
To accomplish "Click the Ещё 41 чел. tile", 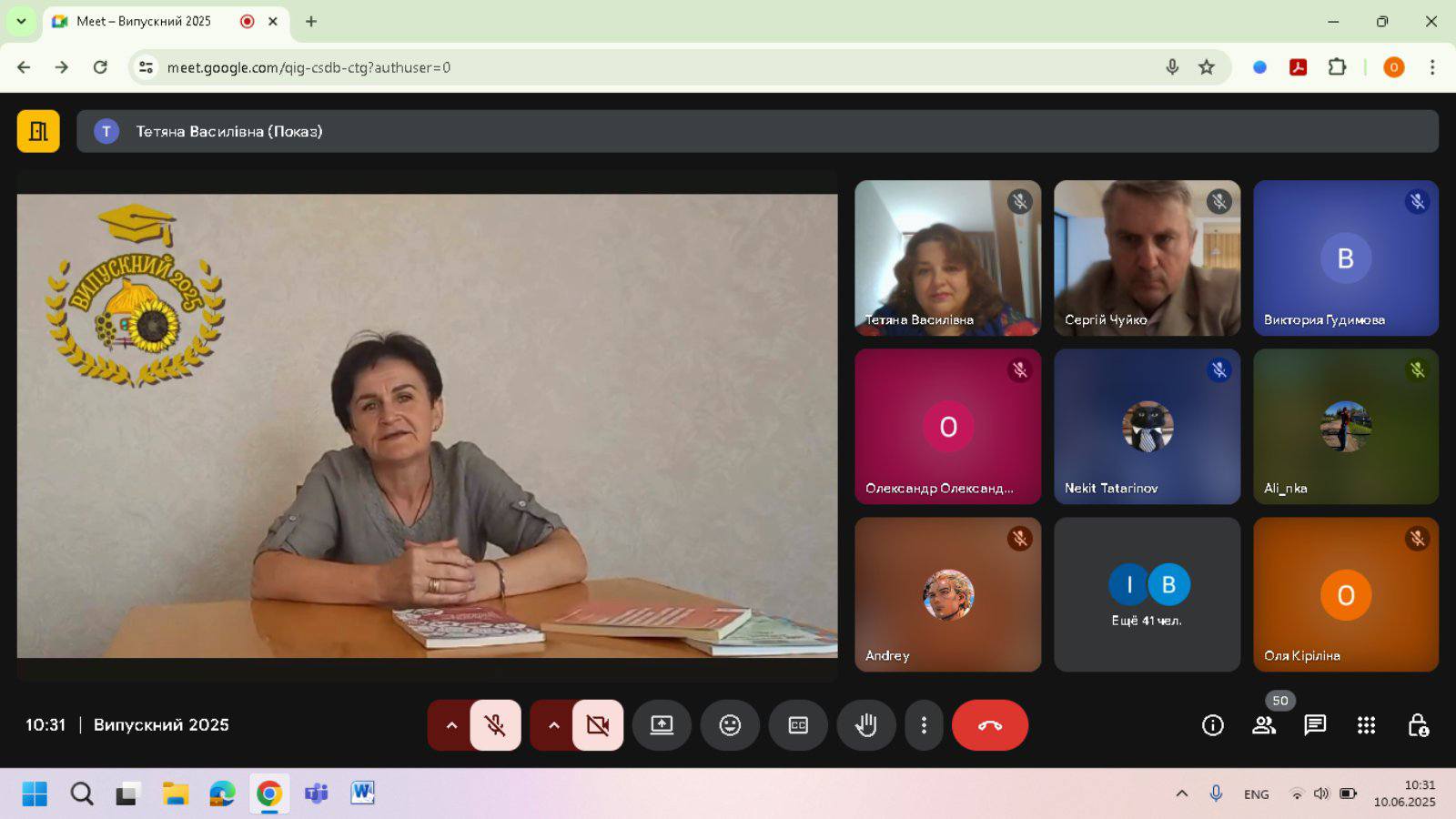I will coord(1147,595).
